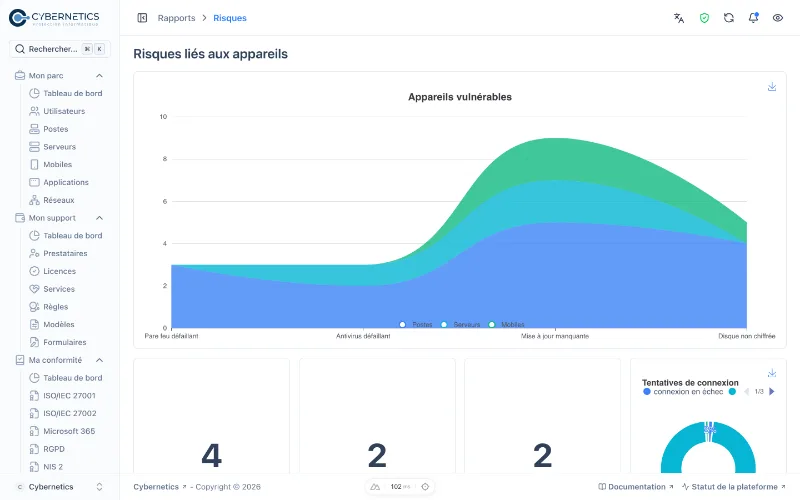Click the Règles icon
800x500 pixels.
coord(34,307)
